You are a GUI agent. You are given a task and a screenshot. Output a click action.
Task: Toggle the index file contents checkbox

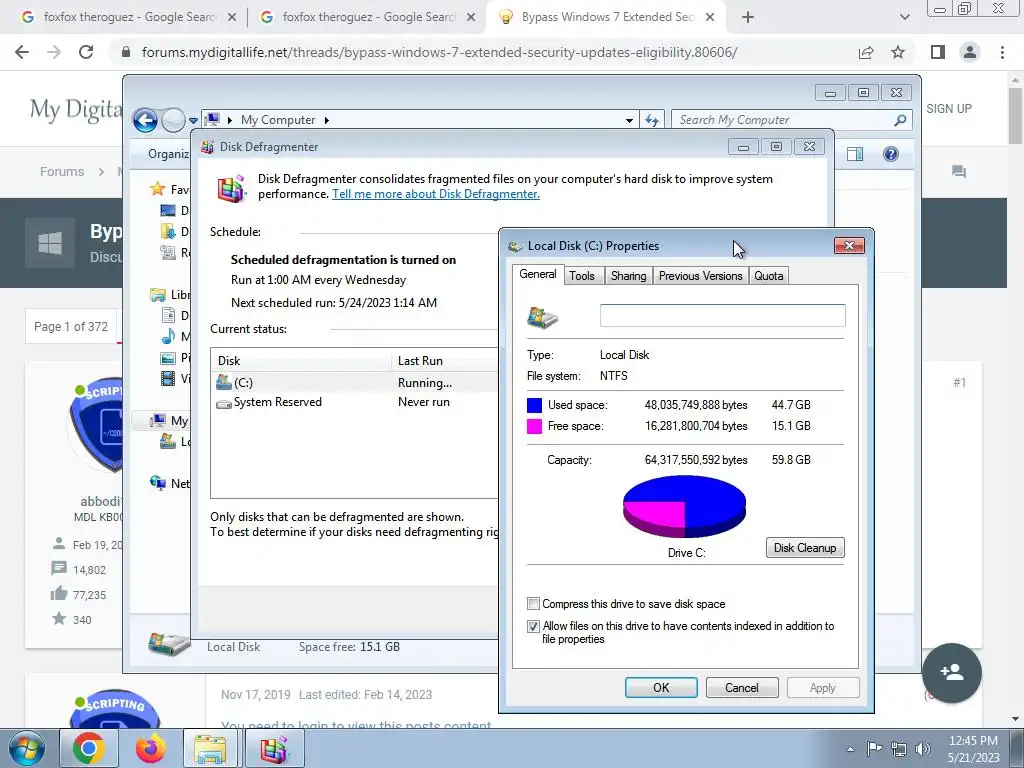[534, 626]
